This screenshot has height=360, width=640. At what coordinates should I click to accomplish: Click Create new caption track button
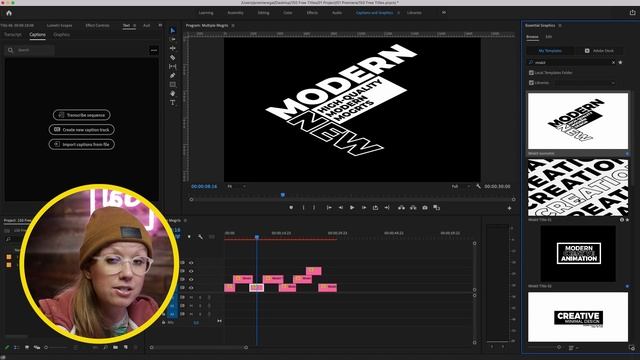pyautogui.click(x=82, y=130)
